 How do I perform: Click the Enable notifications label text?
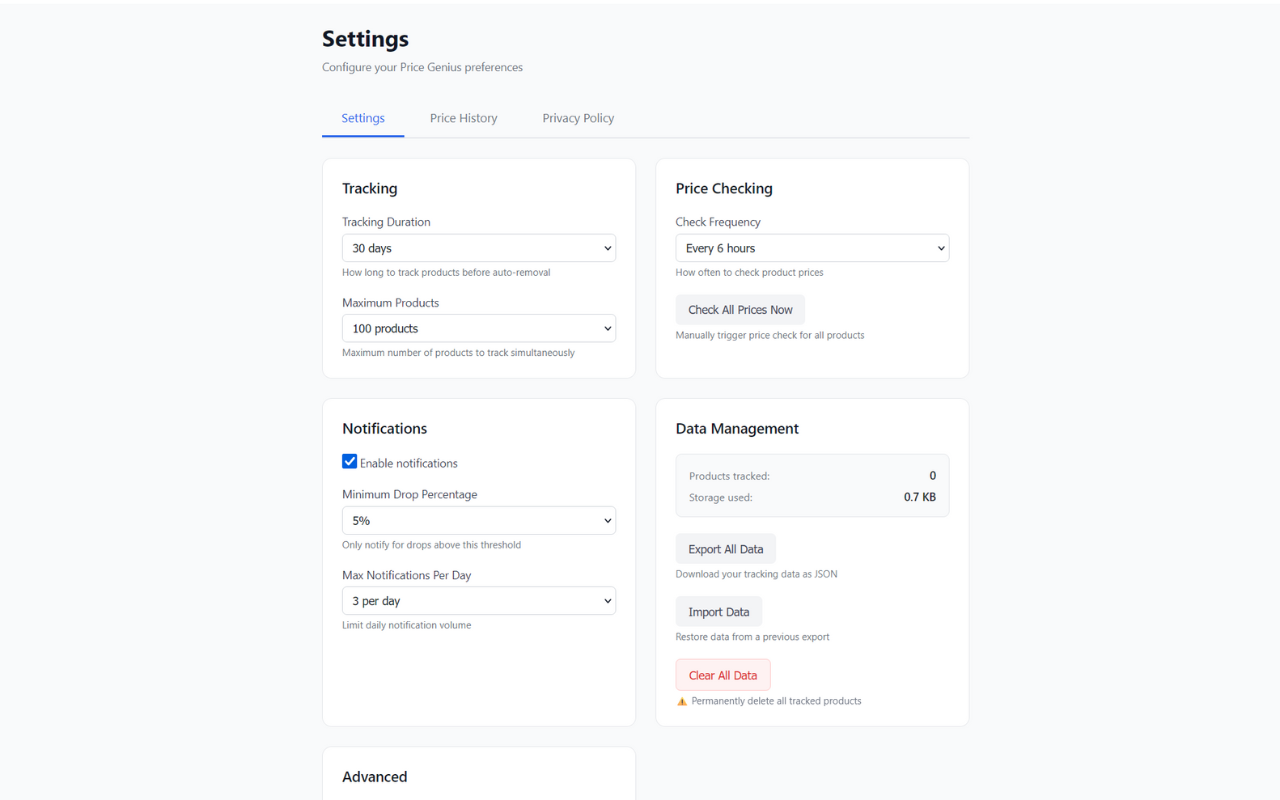click(409, 463)
